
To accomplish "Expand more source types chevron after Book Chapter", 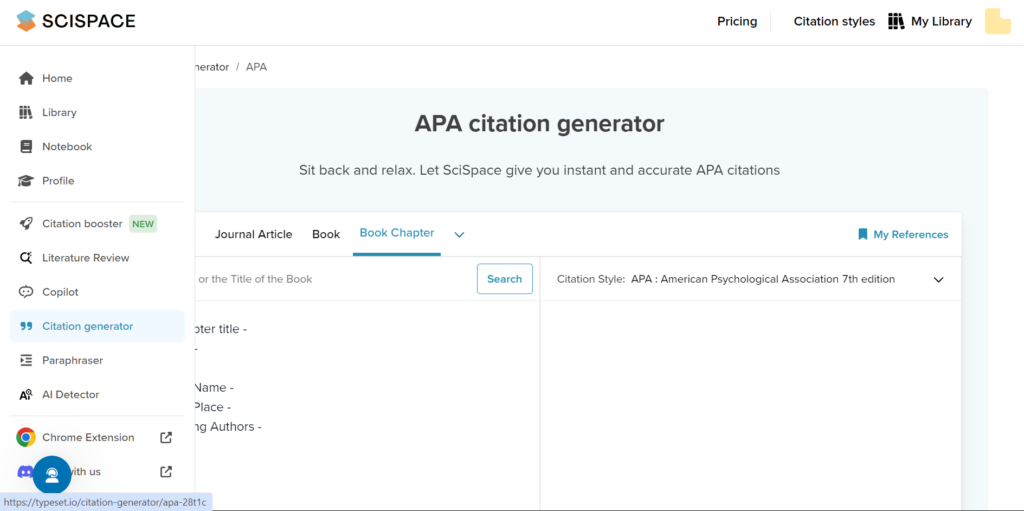I will coord(459,235).
